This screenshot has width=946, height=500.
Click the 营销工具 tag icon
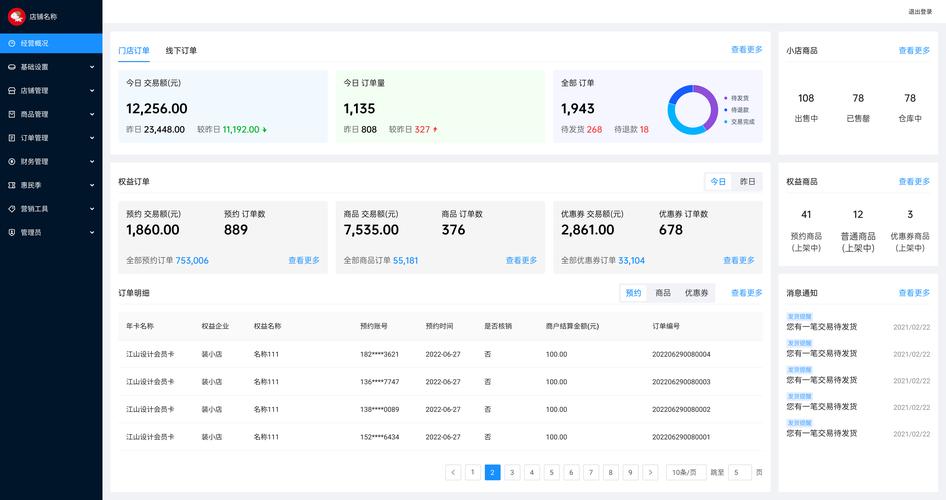[x=12, y=208]
